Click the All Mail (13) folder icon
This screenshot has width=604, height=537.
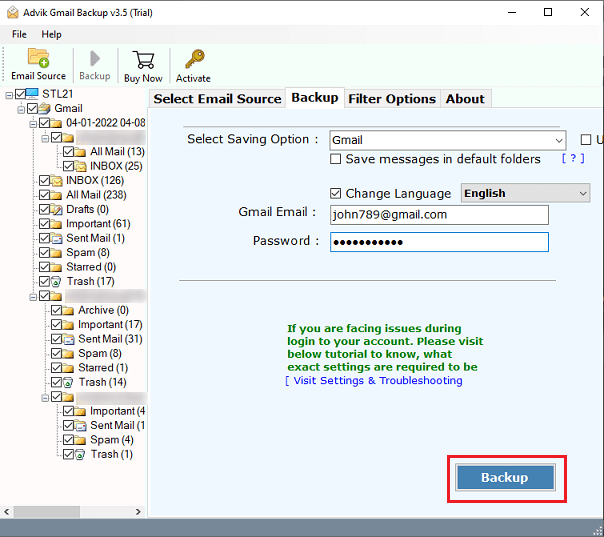tap(80, 152)
